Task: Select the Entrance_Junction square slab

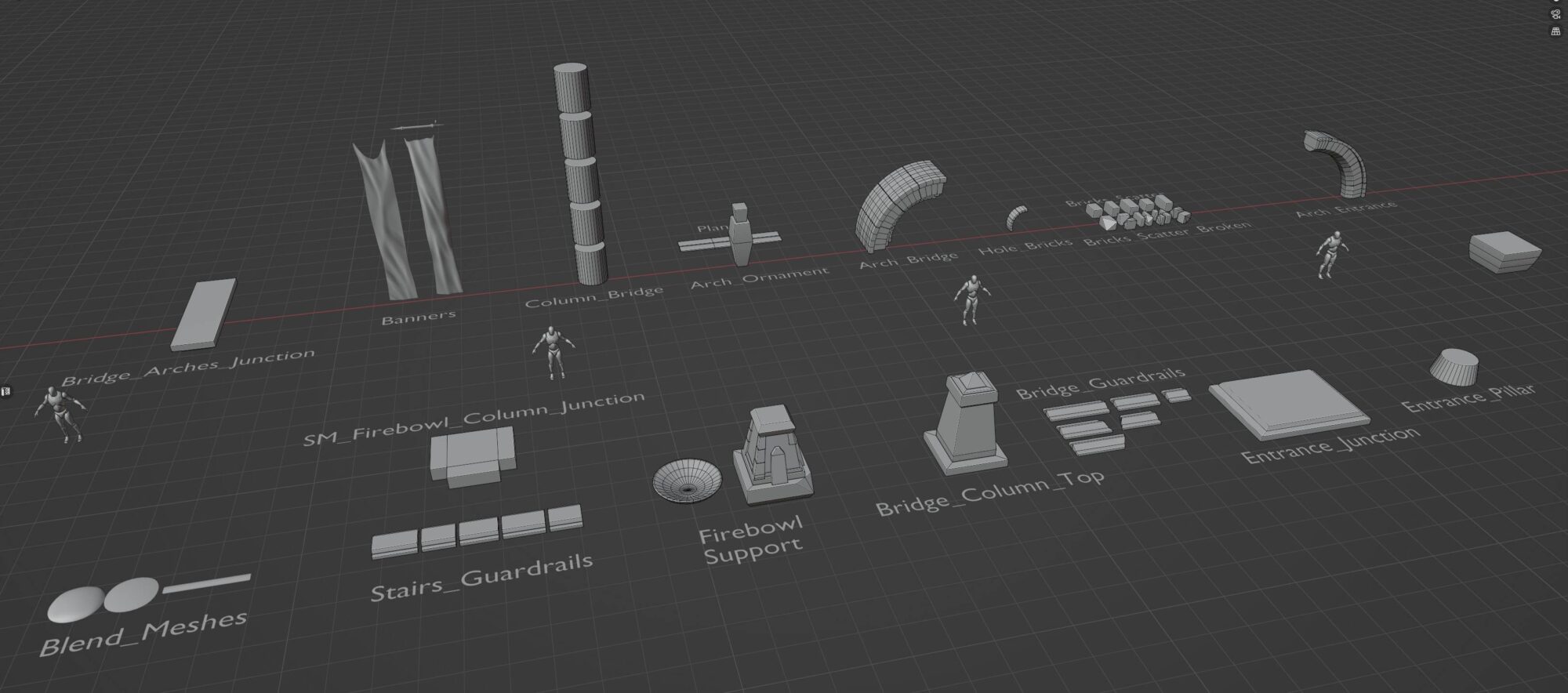Action: (x=1288, y=405)
